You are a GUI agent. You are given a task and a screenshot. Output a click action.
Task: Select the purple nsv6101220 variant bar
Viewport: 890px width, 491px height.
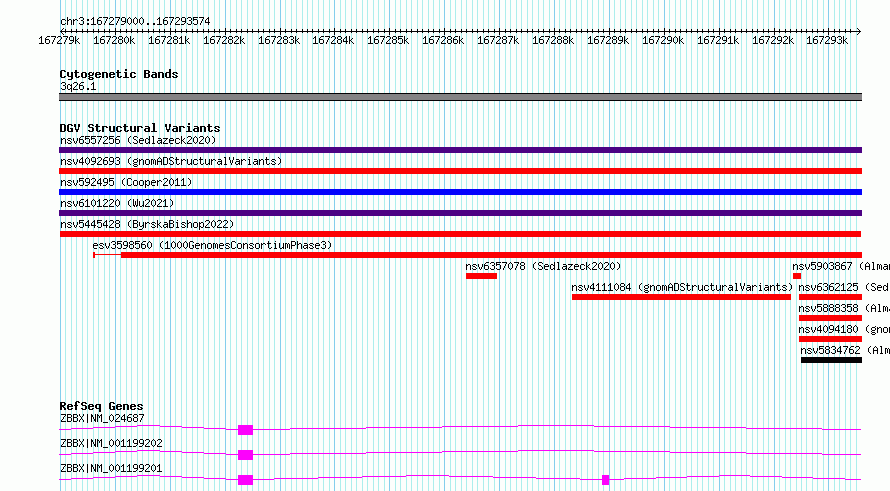point(460,213)
